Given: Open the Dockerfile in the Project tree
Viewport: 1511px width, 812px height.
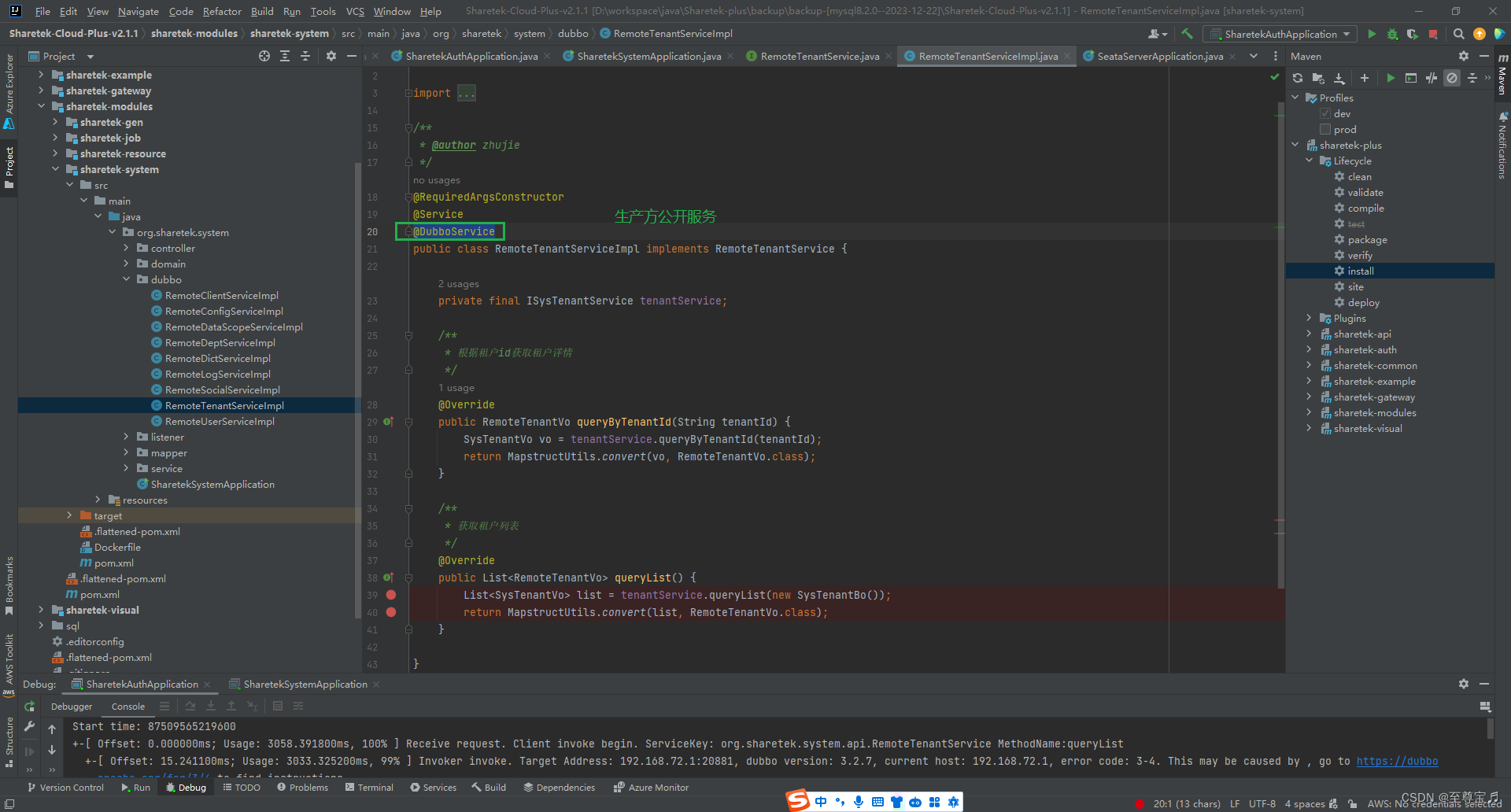Looking at the screenshot, I should tap(117, 547).
